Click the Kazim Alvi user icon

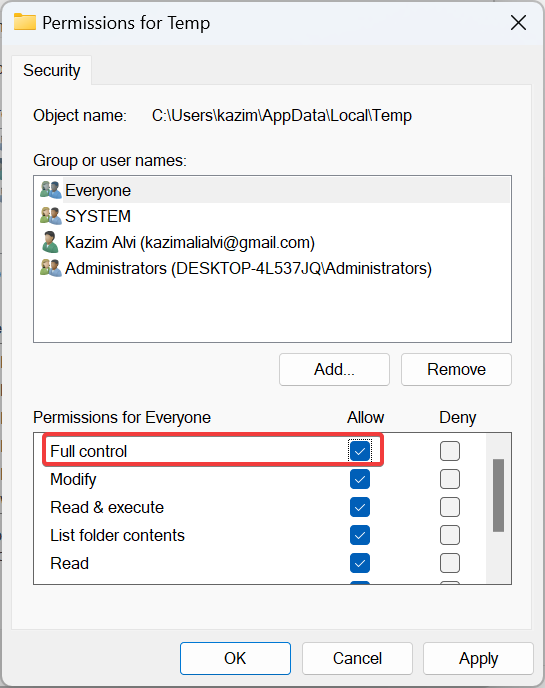50,242
